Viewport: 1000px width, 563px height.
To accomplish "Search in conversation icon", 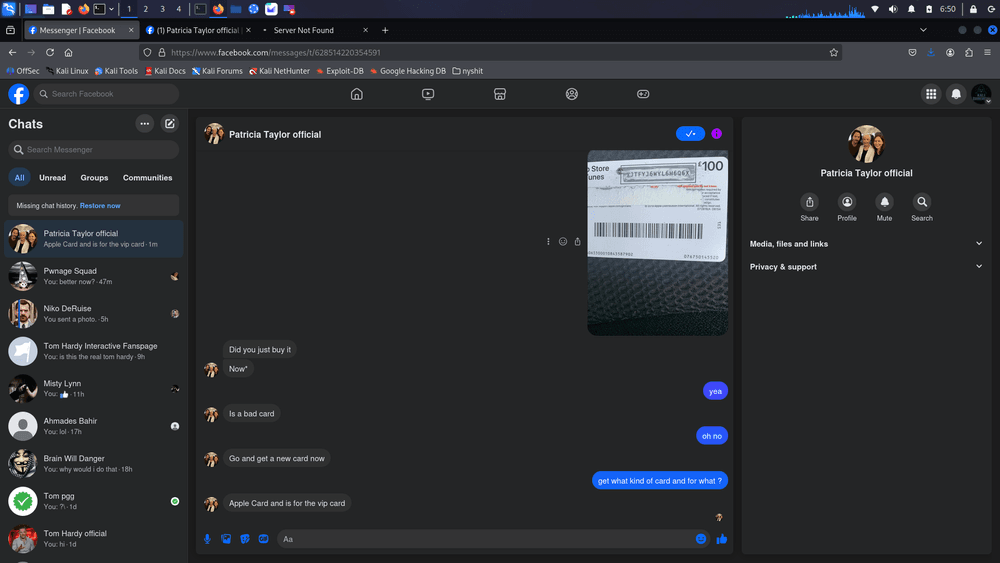I will point(922,202).
